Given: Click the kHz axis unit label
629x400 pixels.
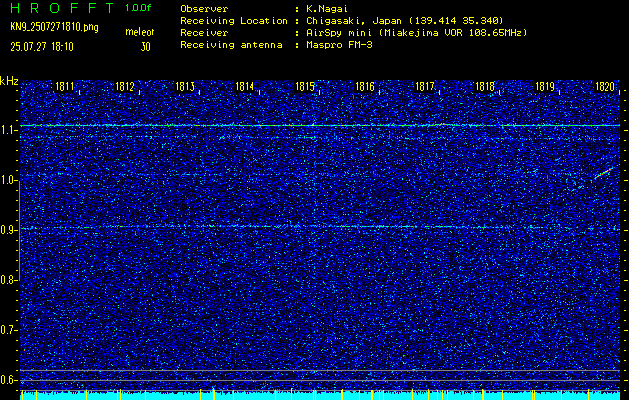Looking at the screenshot, I should [9, 81].
